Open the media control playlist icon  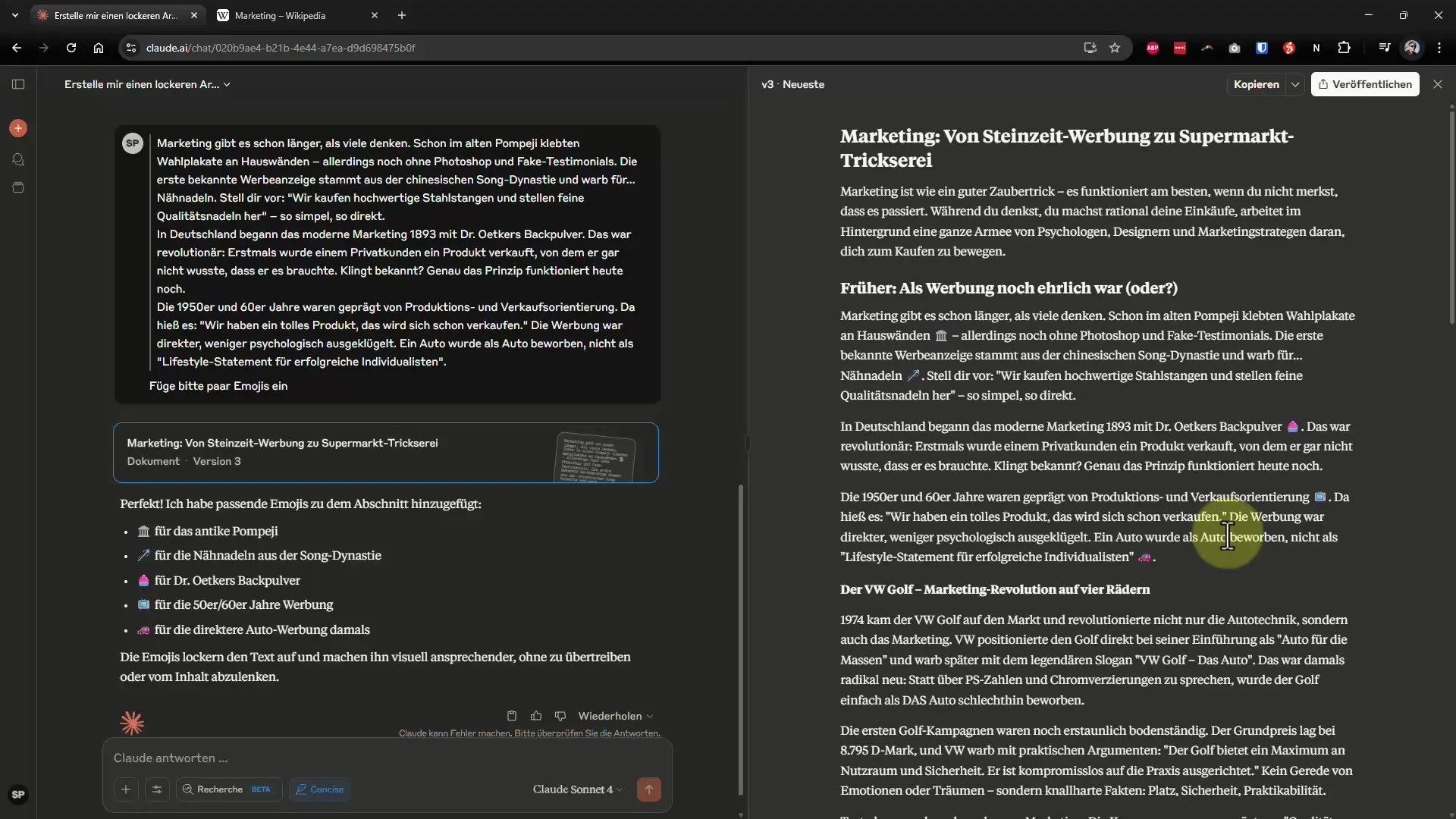[1385, 48]
